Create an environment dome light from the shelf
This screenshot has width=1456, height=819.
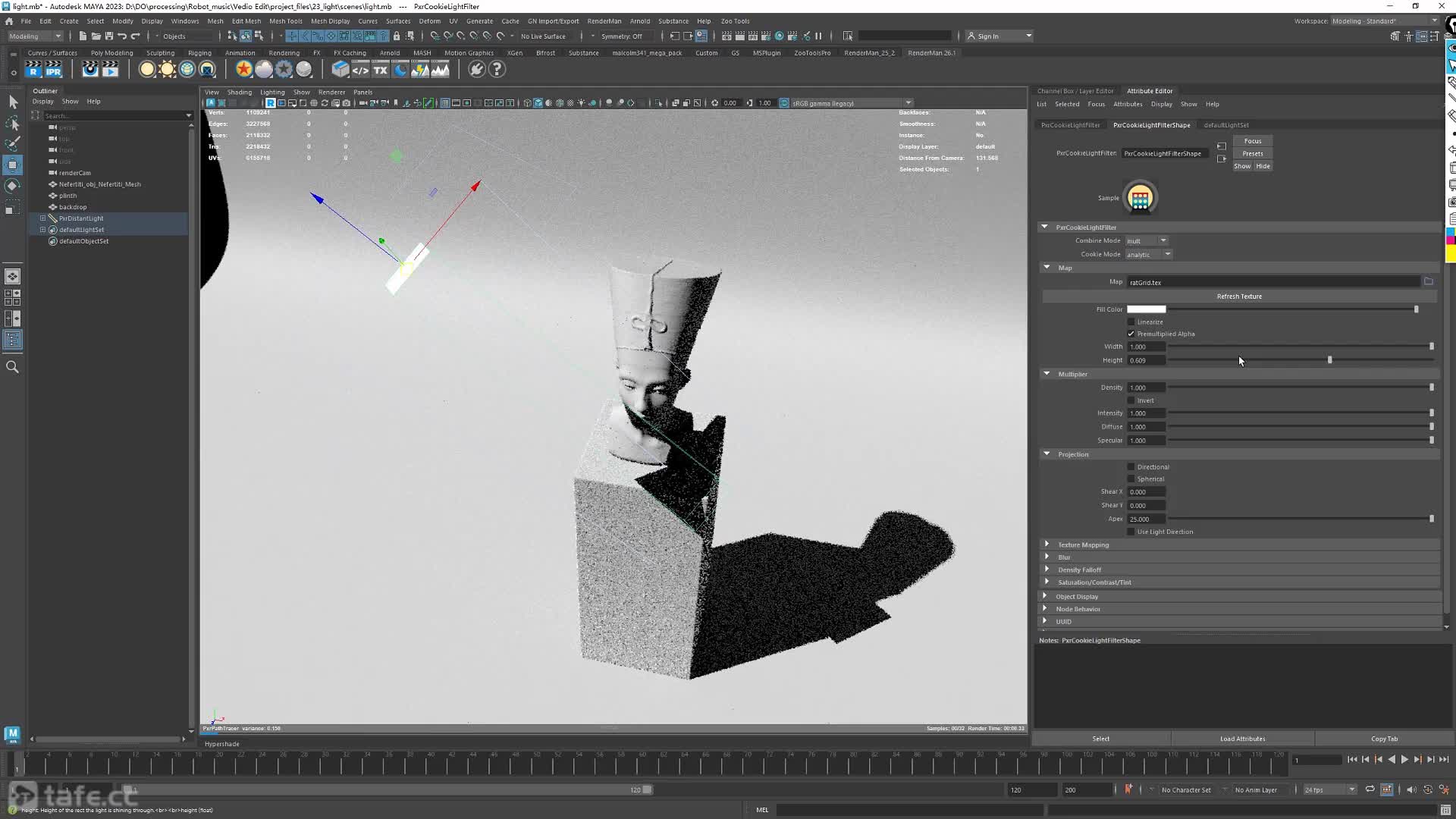(187, 70)
